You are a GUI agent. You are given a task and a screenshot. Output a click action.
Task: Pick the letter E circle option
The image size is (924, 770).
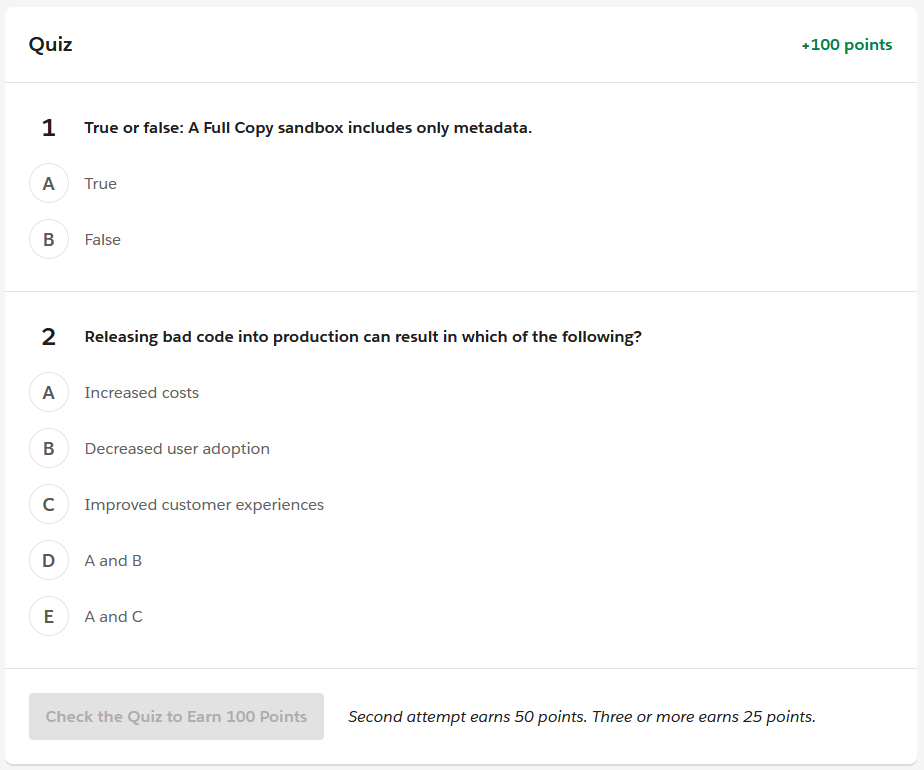tap(49, 617)
